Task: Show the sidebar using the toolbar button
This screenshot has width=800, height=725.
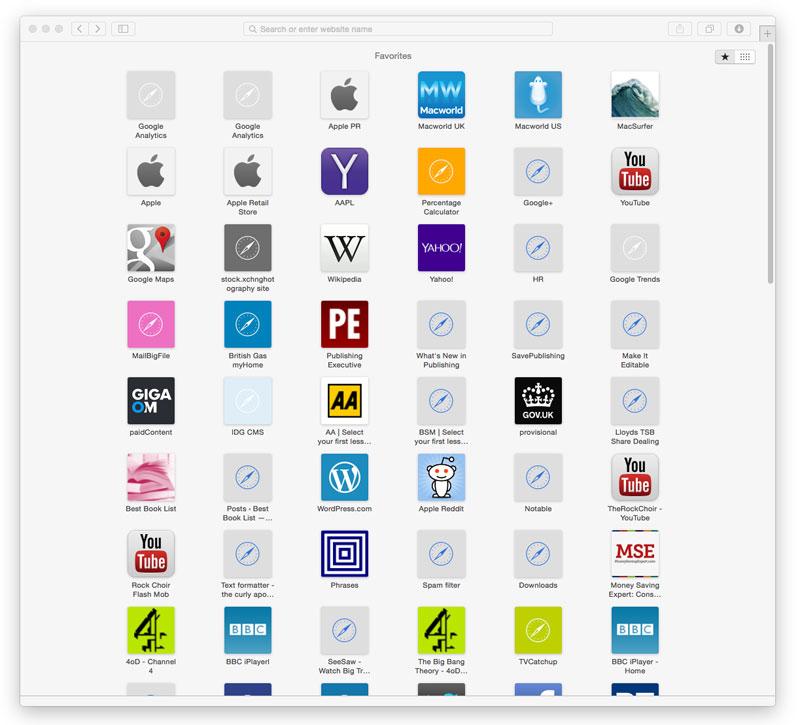Action: click(x=123, y=29)
